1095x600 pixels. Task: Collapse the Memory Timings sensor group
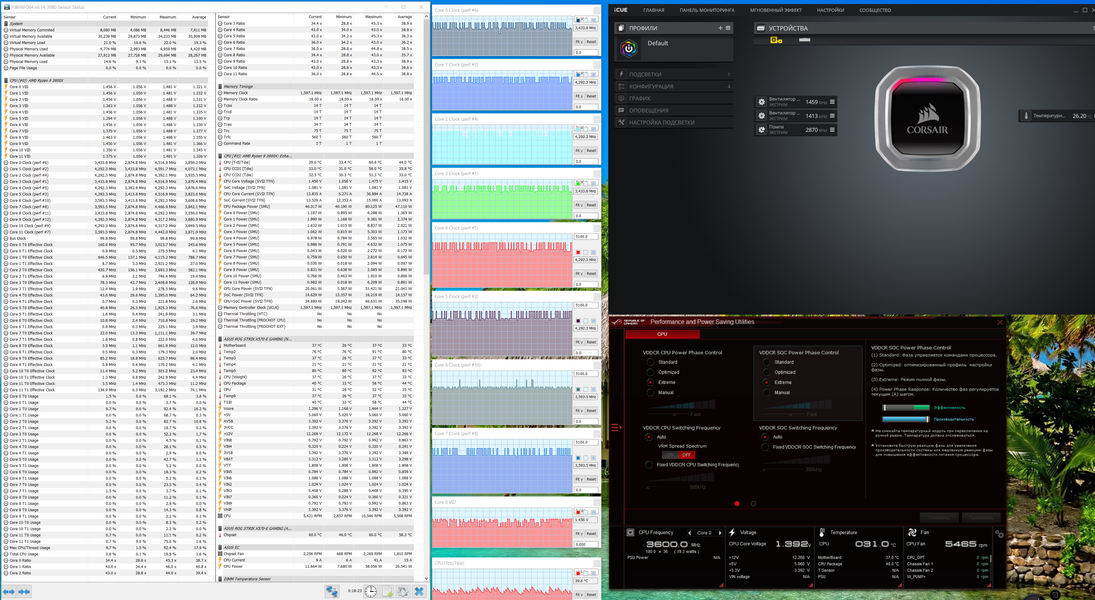point(221,87)
